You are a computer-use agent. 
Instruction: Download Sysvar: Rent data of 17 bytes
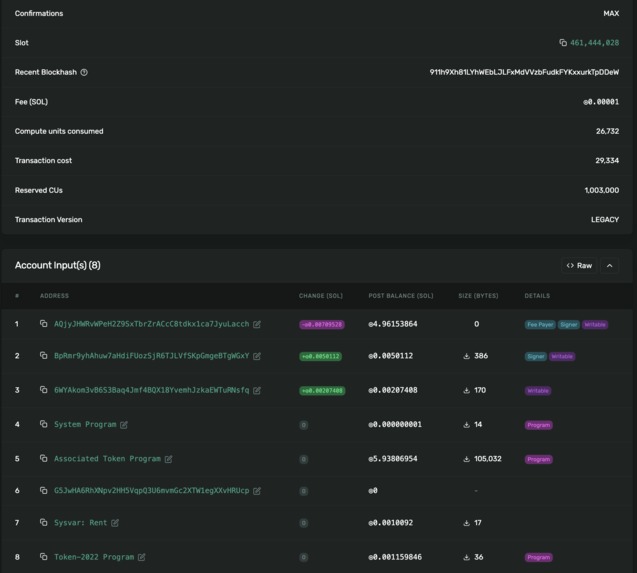466,523
